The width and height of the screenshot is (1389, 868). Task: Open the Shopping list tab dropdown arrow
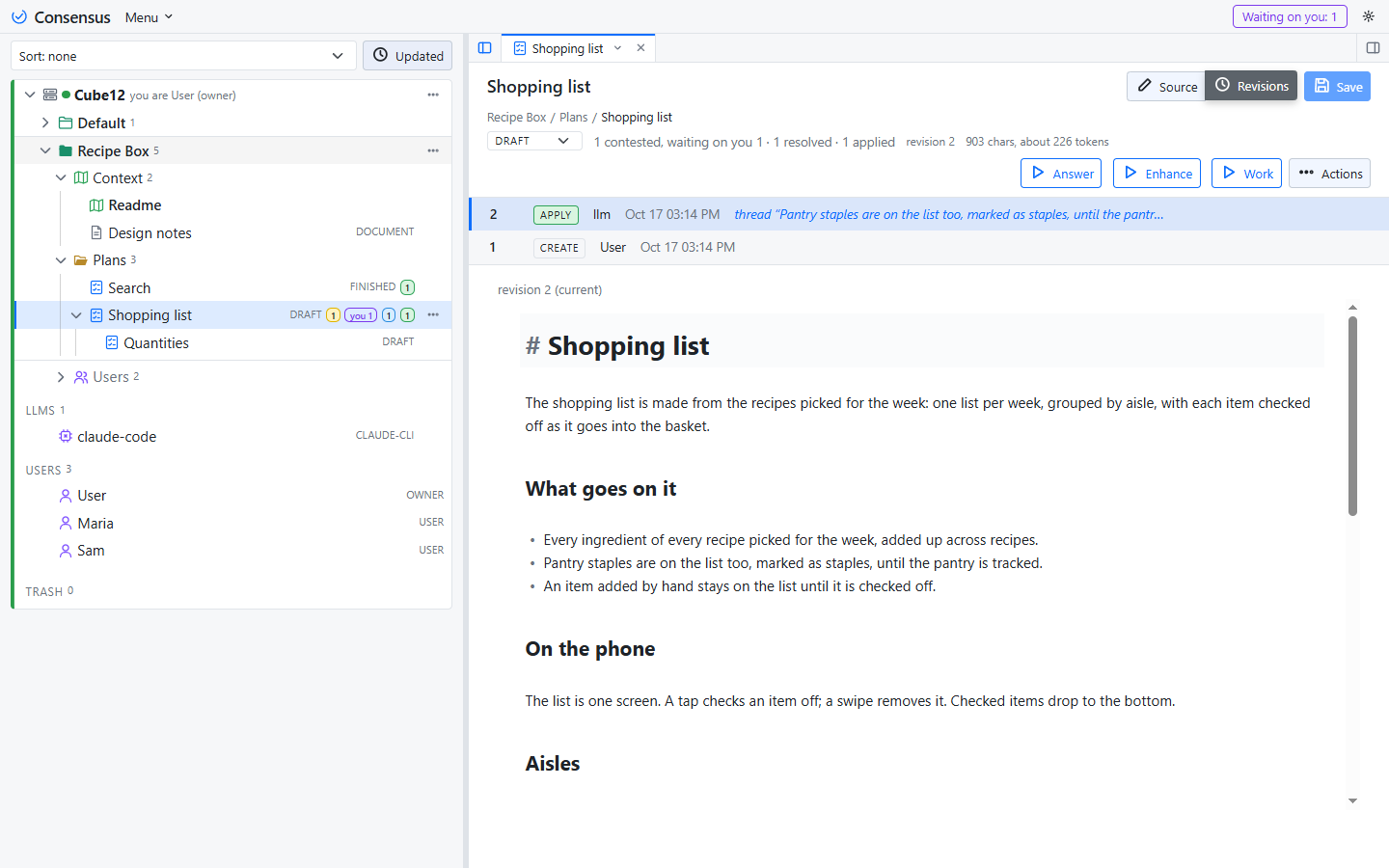tap(618, 48)
